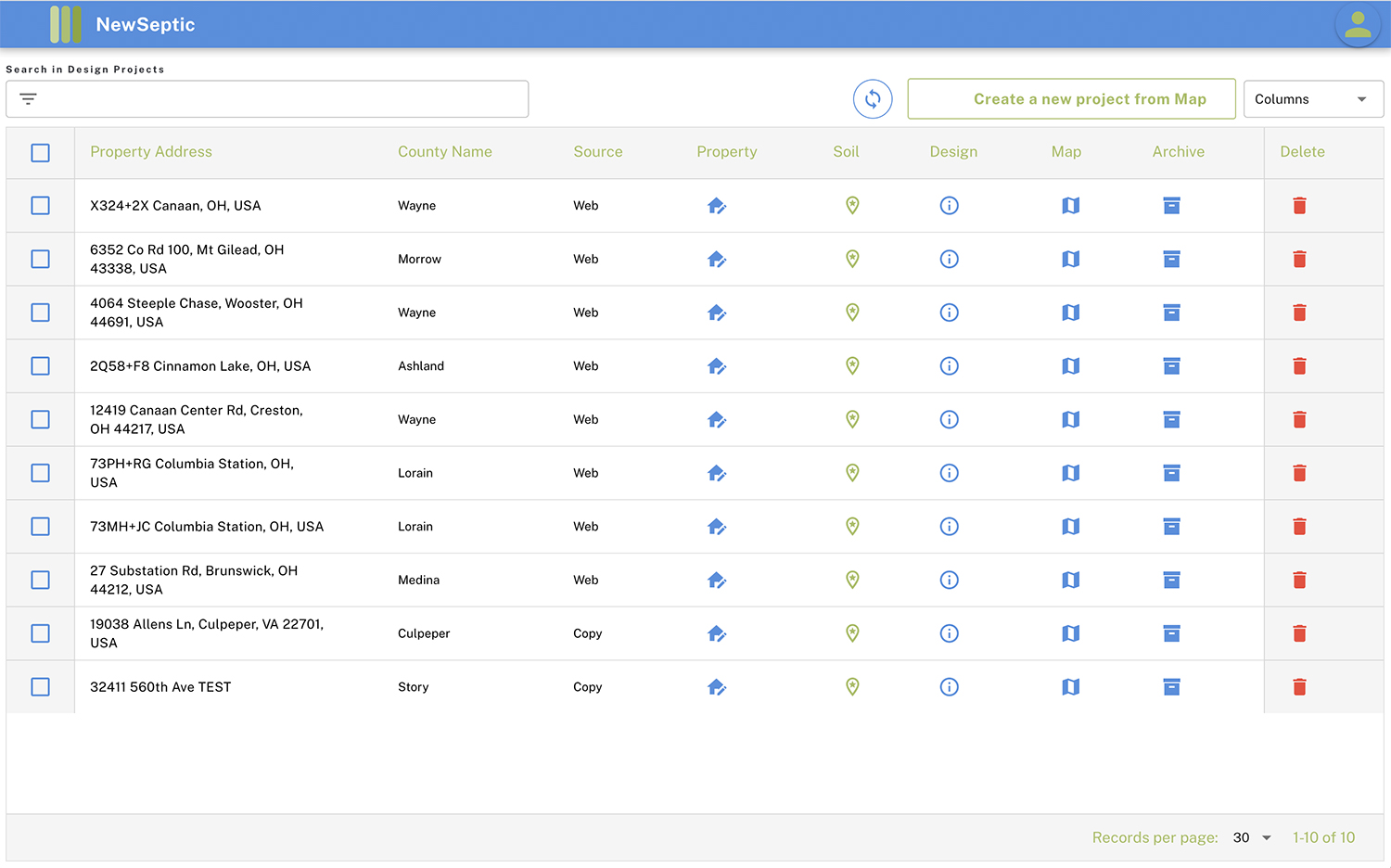Viewport: 1391px width, 868px height.
Task: Open soil pin for 73PH+RG Columbia Station
Action: (852, 473)
